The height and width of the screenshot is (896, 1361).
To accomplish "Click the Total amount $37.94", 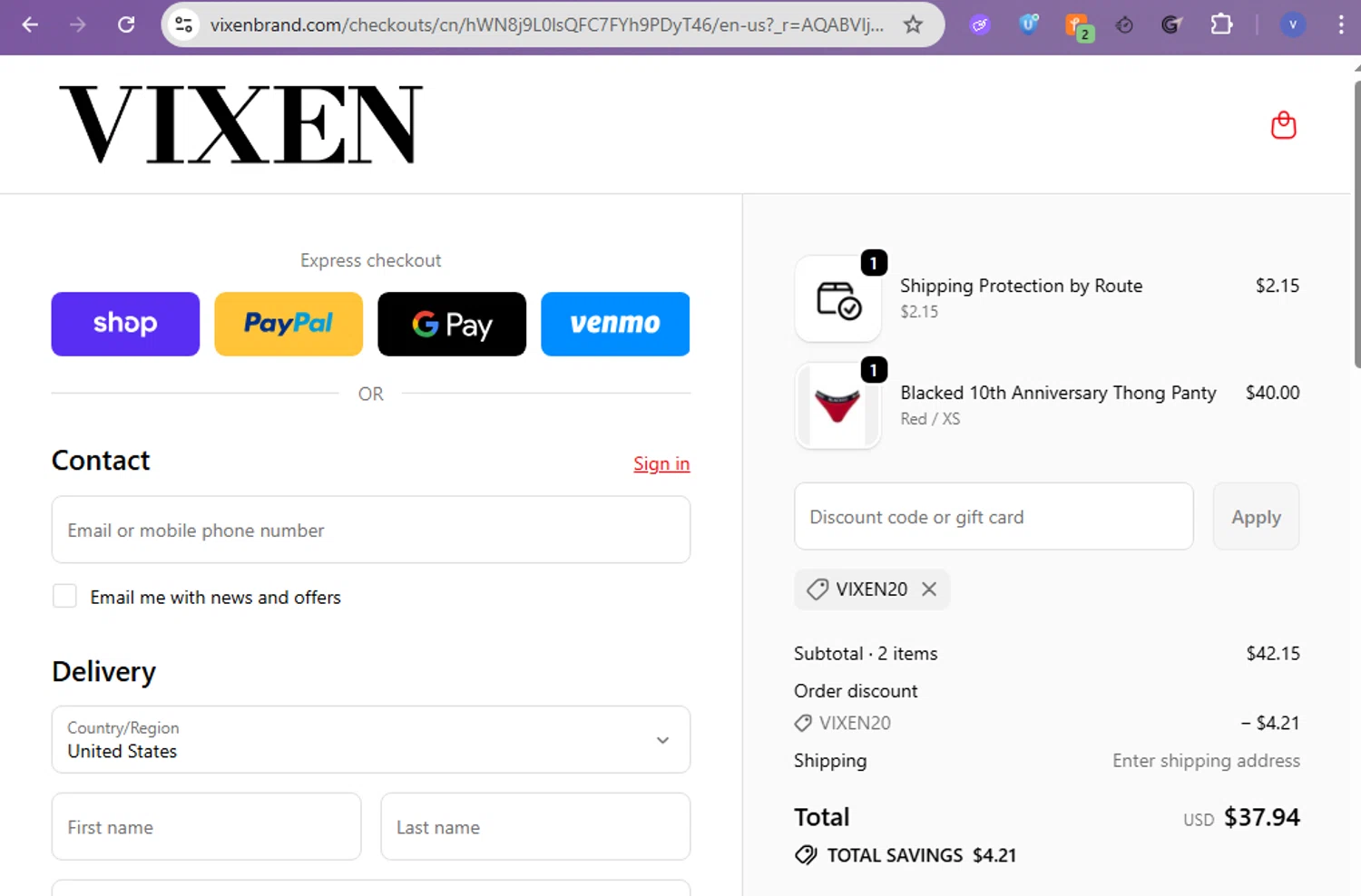I will point(1261,817).
